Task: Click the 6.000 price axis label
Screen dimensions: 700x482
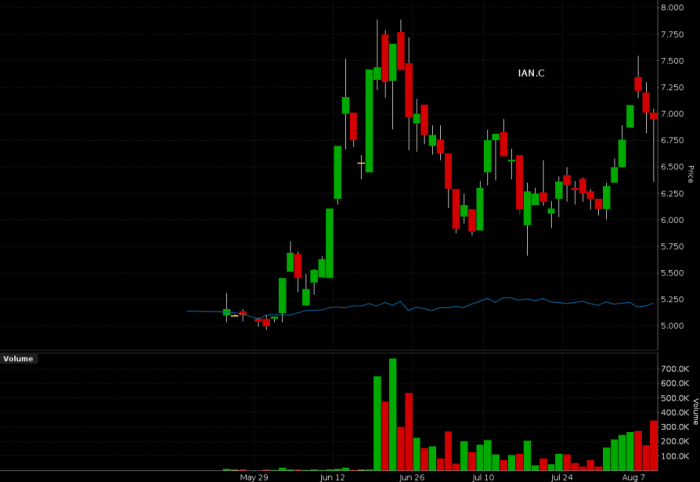Action: (x=672, y=220)
